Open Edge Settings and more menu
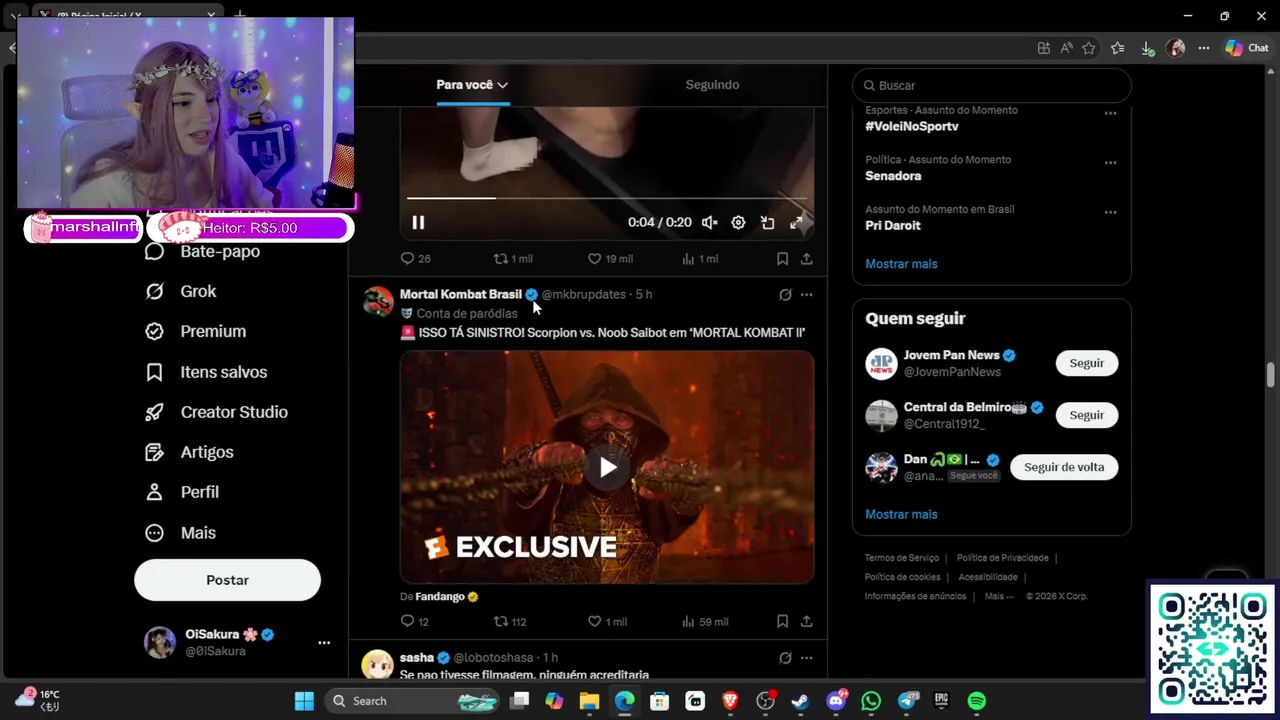1280x720 pixels. (1204, 48)
